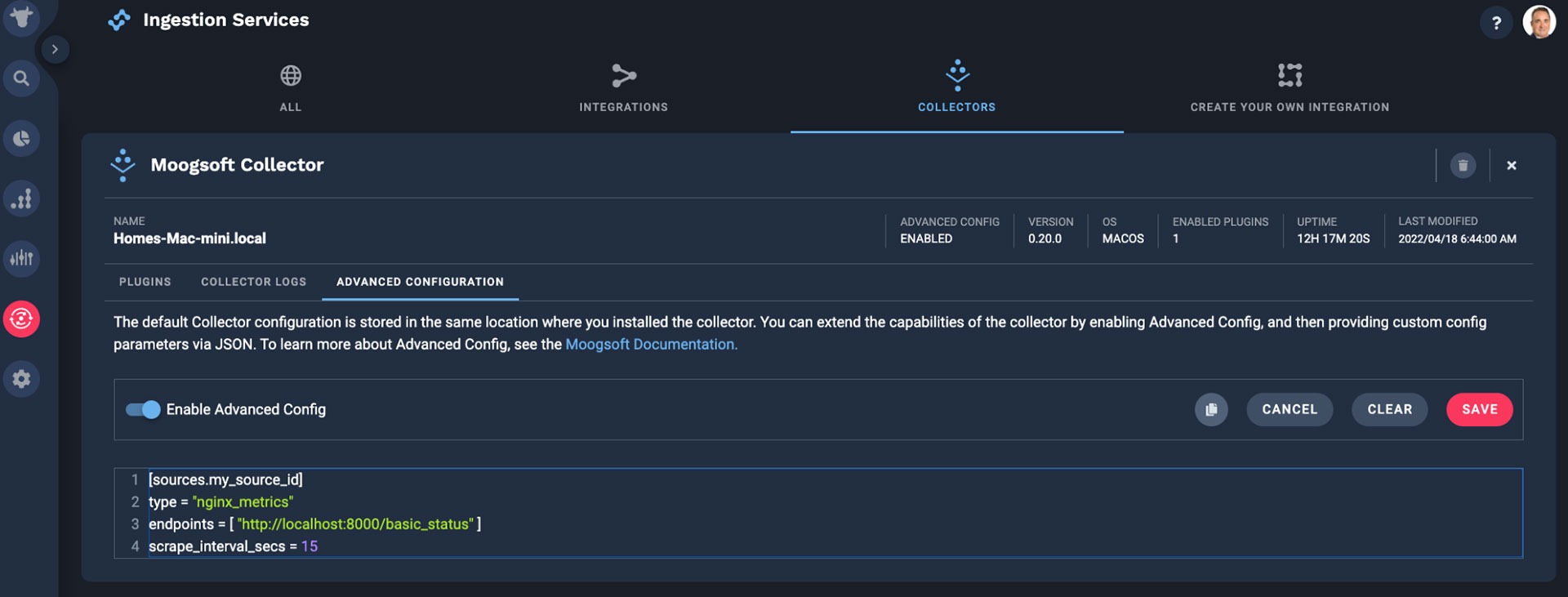
Task: Open the sliders equalizer sidebar icon
Action: 21,258
